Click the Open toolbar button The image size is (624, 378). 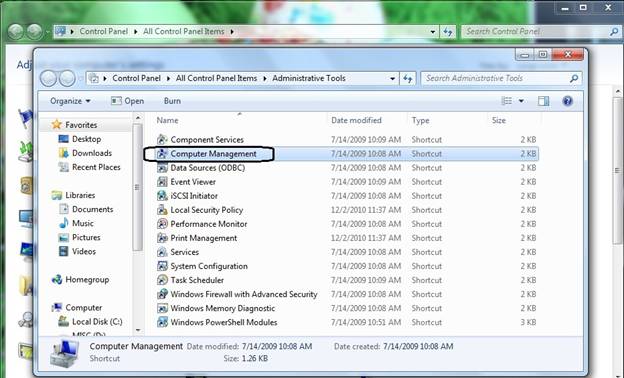[x=127, y=101]
